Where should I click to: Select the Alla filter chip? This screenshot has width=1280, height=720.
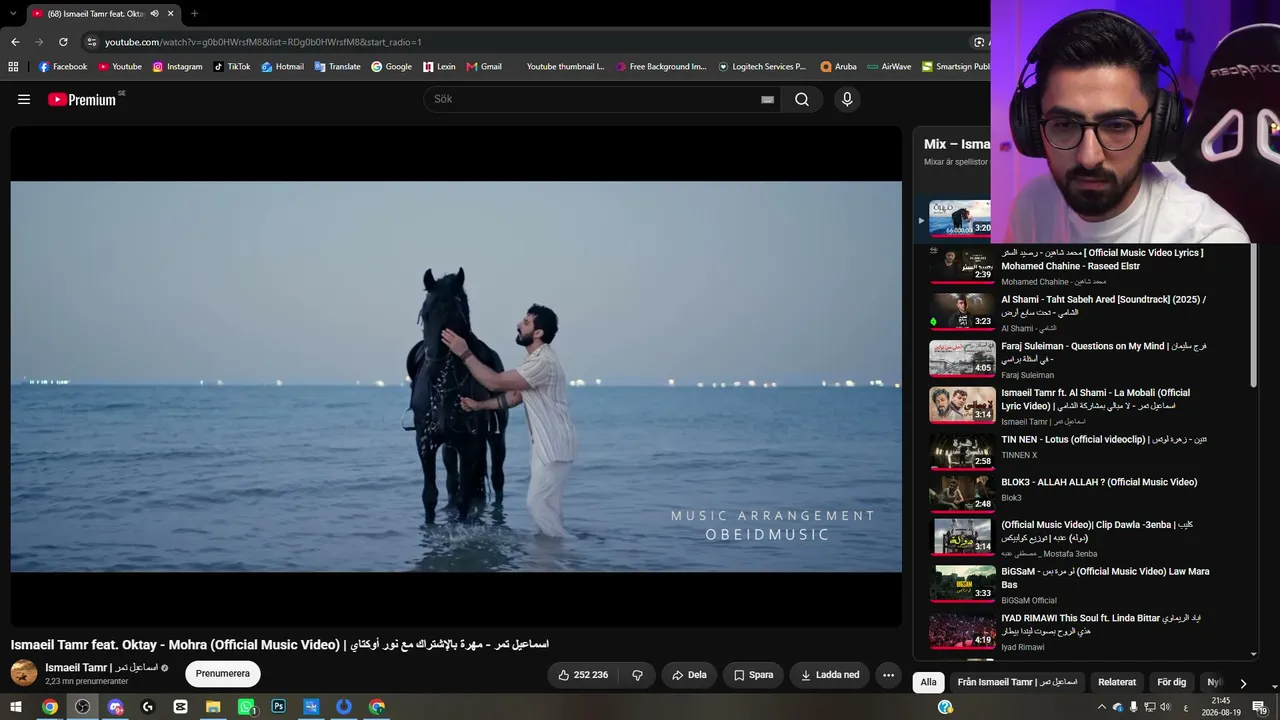pos(929,682)
